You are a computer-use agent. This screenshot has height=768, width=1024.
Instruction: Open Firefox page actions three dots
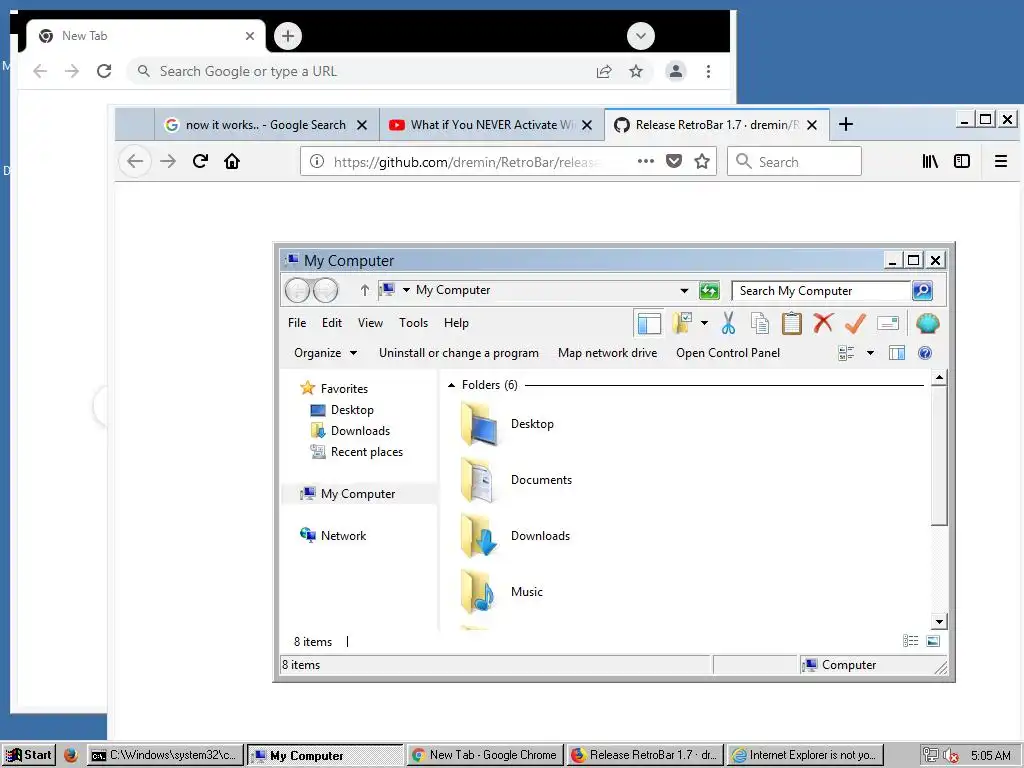(646, 161)
